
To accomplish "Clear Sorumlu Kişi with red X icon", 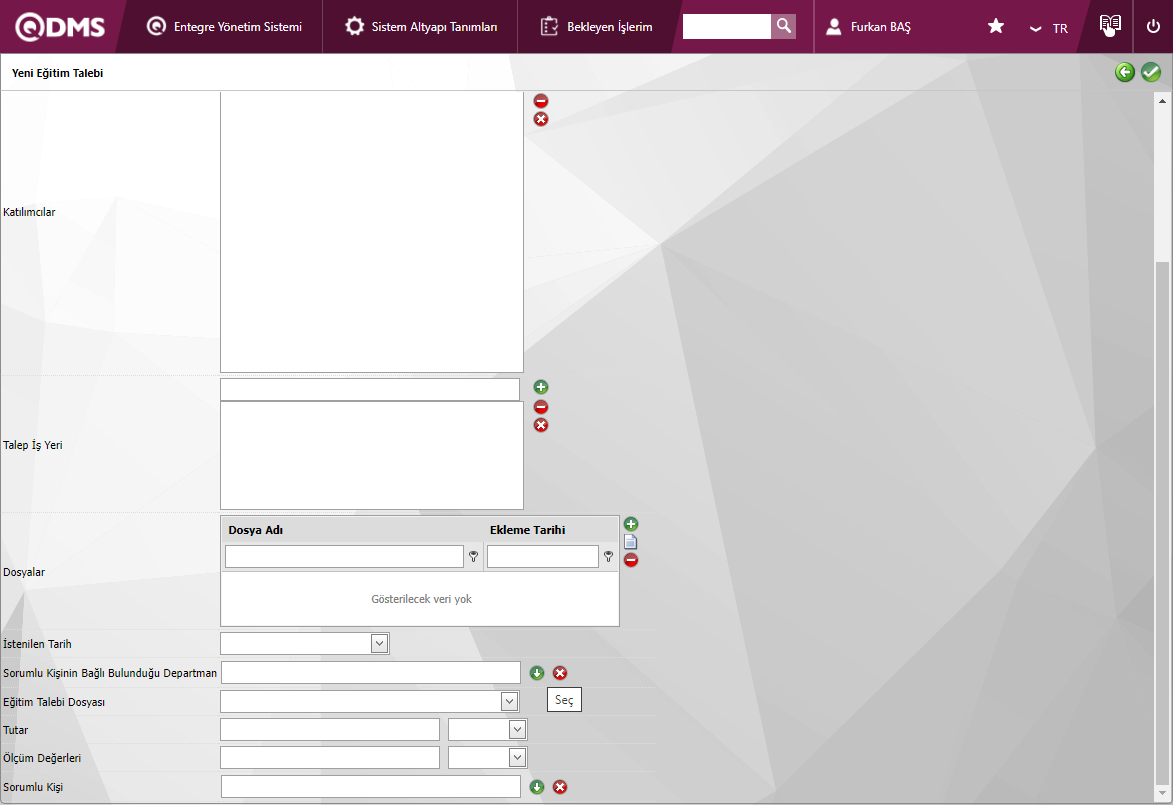I will point(560,787).
